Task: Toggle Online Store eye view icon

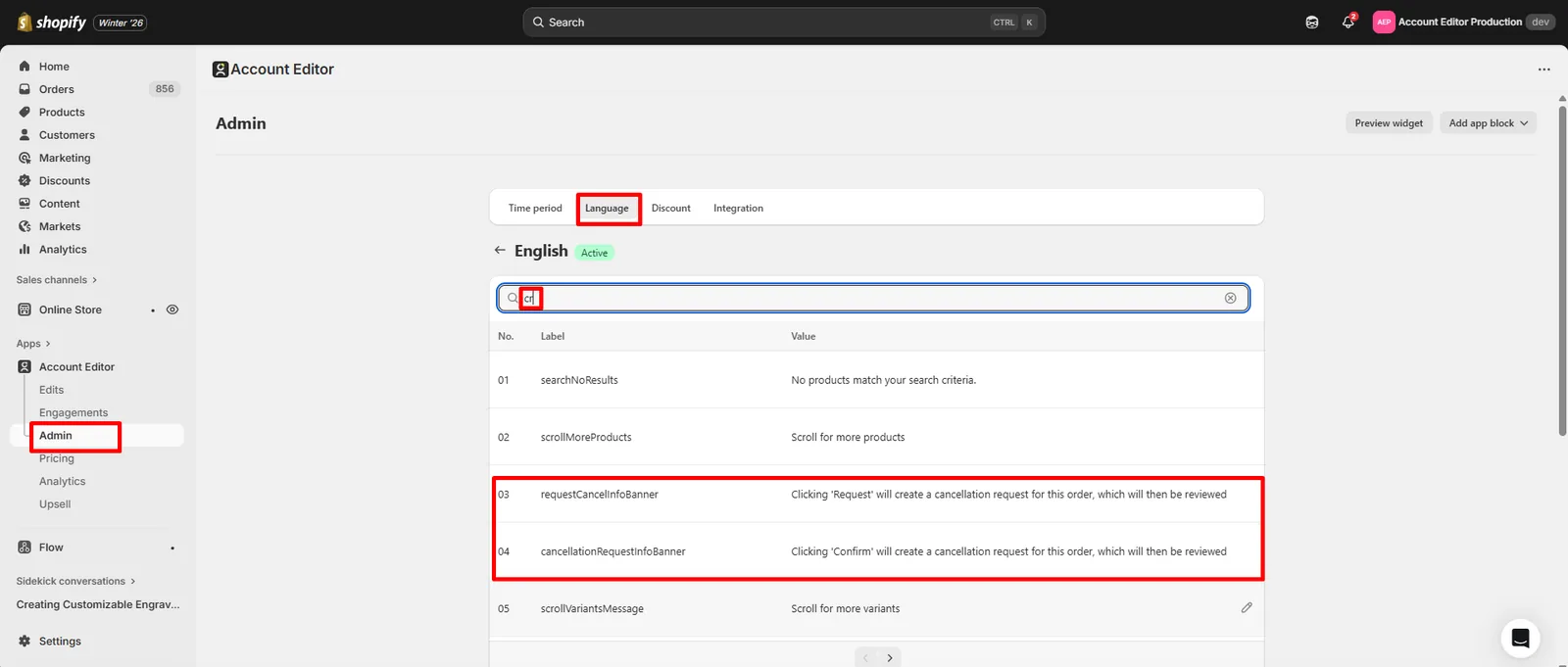Action: point(172,310)
